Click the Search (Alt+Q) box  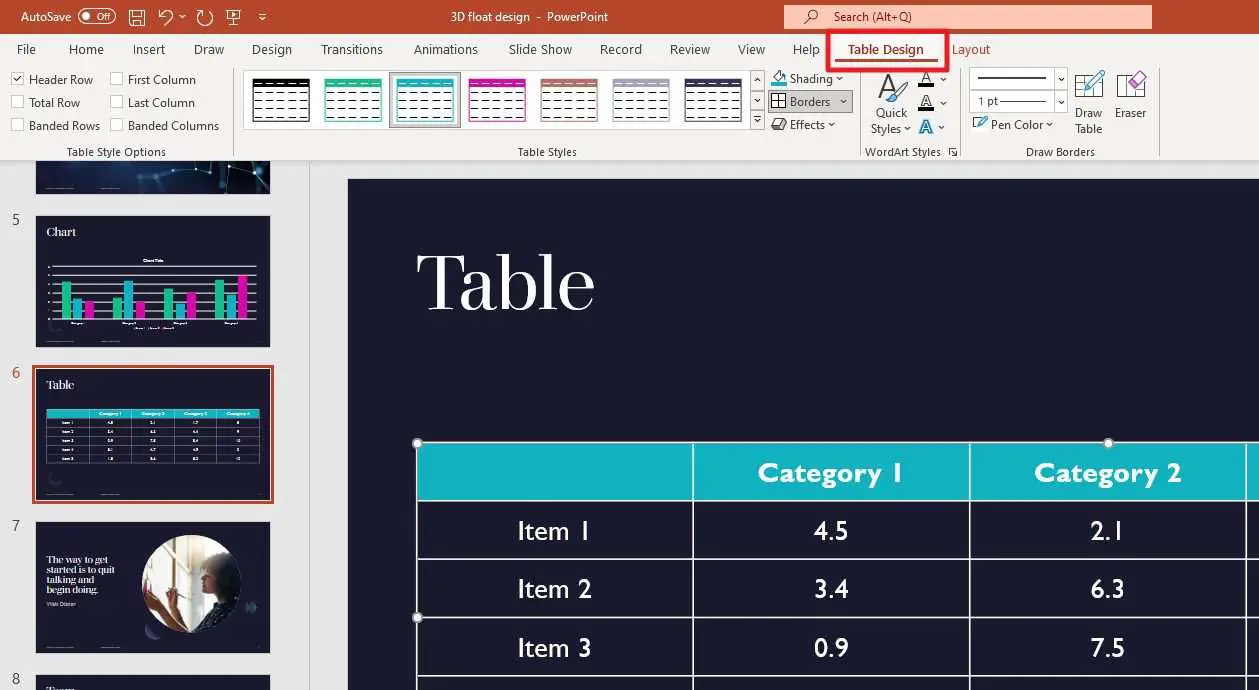pos(968,17)
